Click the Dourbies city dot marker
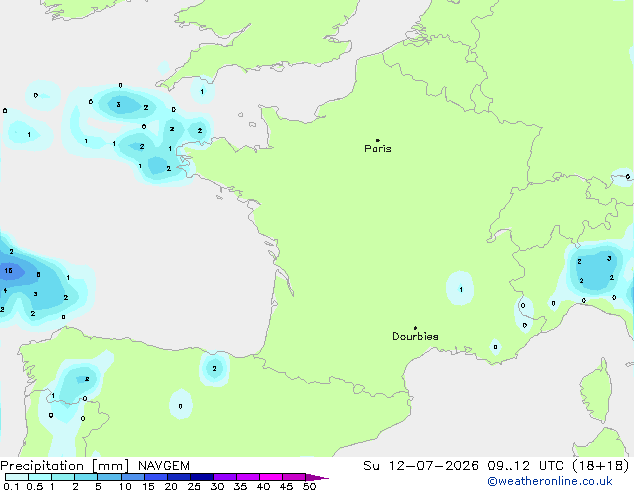 tap(415, 328)
